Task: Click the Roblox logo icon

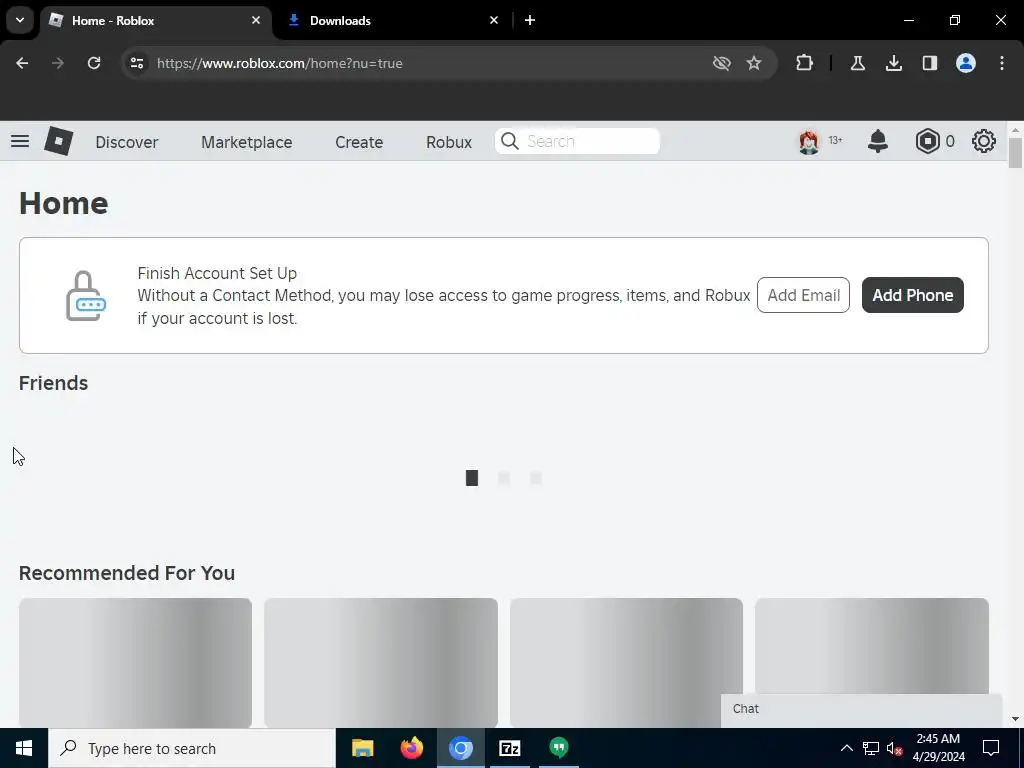Action: click(58, 141)
